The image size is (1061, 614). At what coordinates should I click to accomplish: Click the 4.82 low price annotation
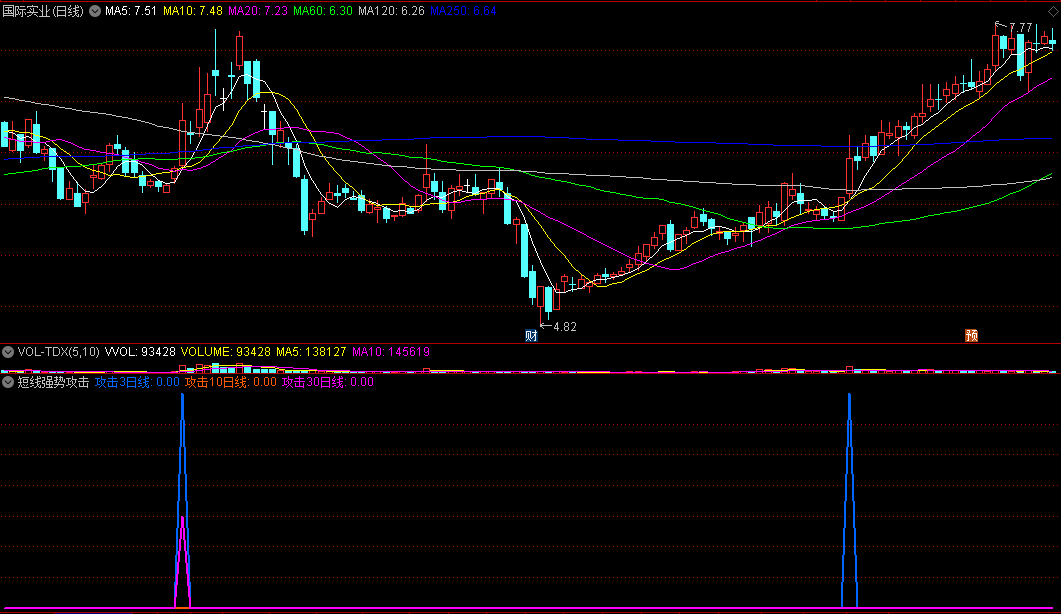tap(565, 327)
